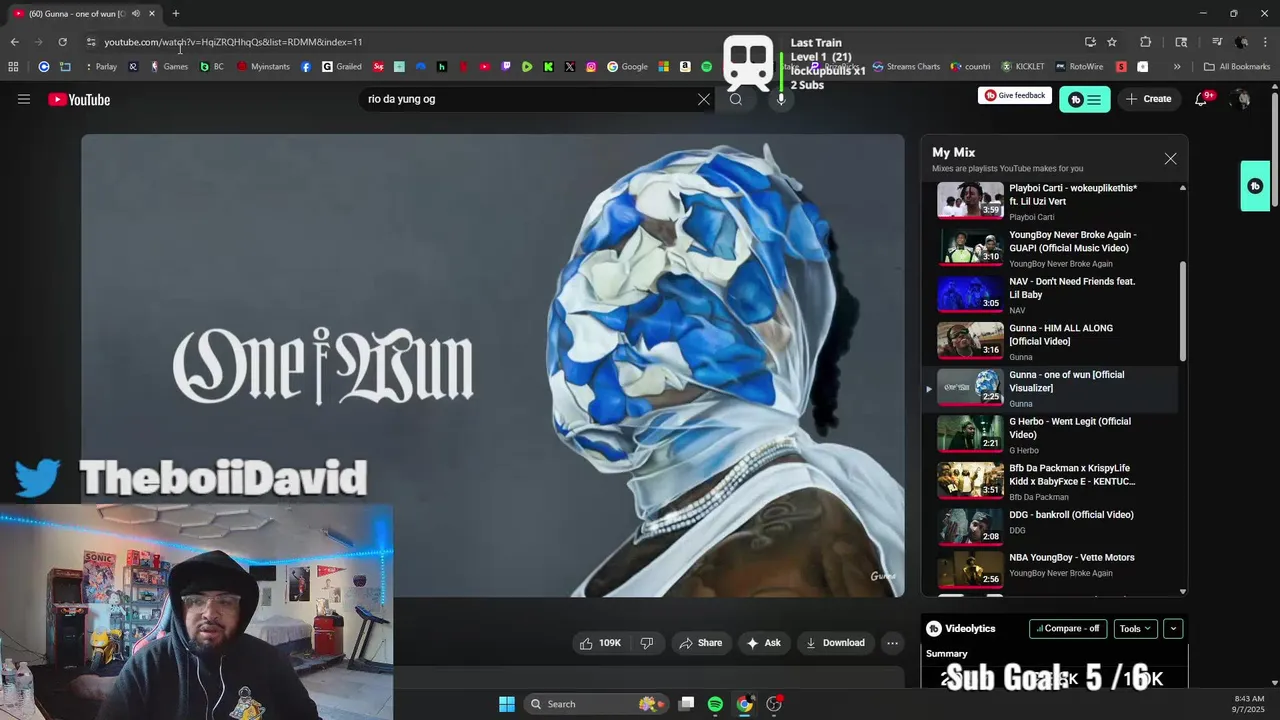Open the Kick bookmark icon
This screenshot has height=720, width=1280.
548,67
